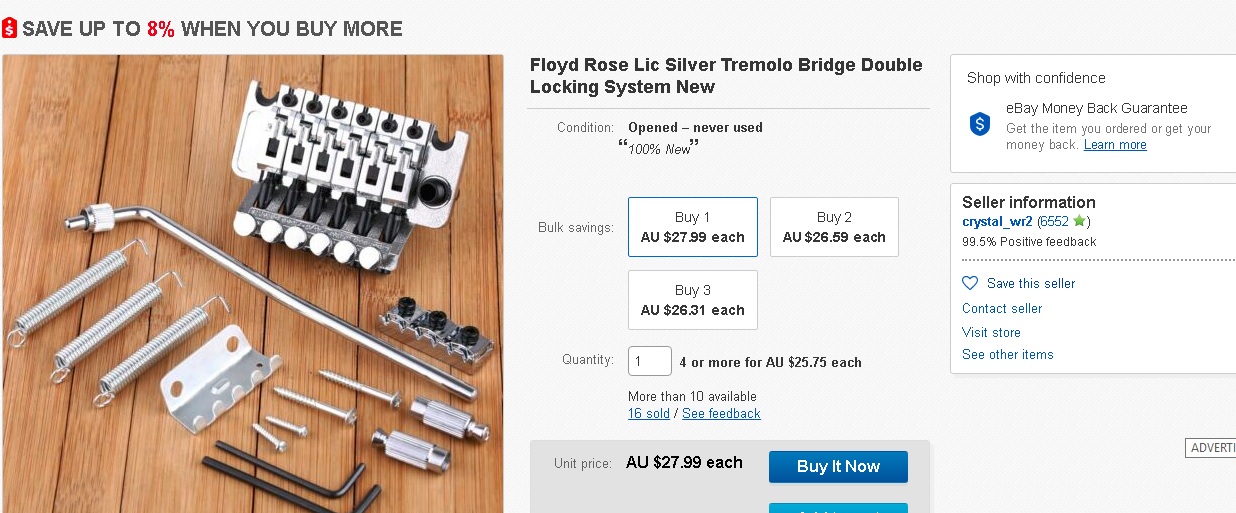Click the Contact seller link

click(x=1002, y=308)
